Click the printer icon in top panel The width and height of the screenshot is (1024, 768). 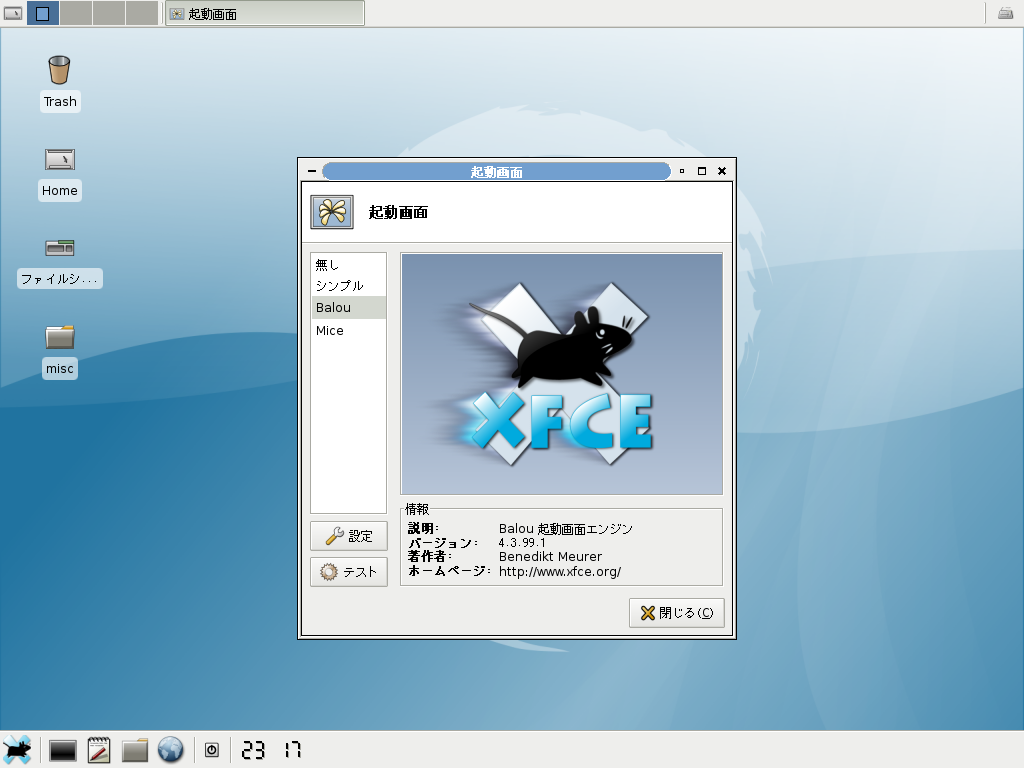click(x=1006, y=13)
